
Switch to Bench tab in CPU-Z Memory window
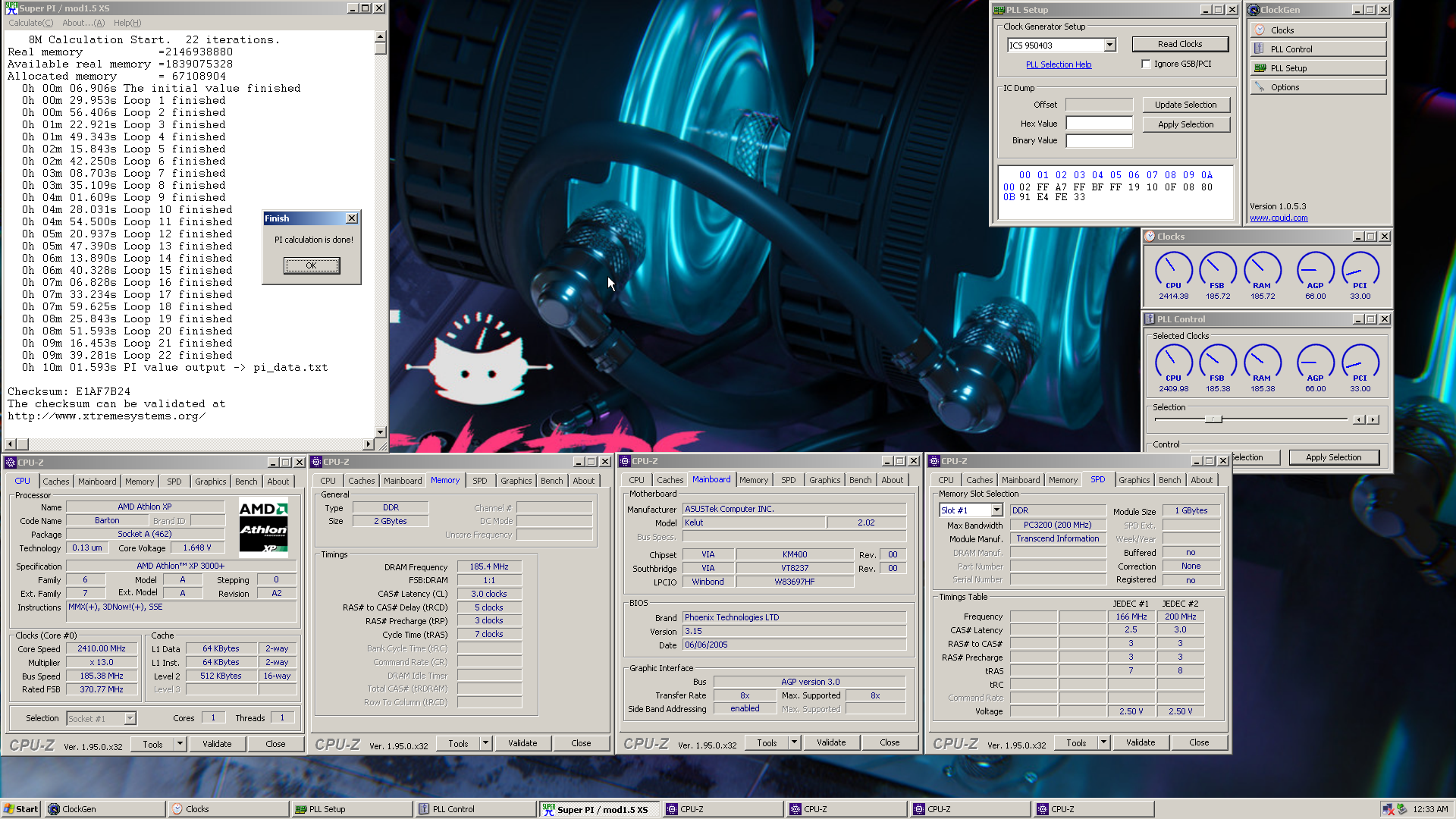[x=551, y=481]
